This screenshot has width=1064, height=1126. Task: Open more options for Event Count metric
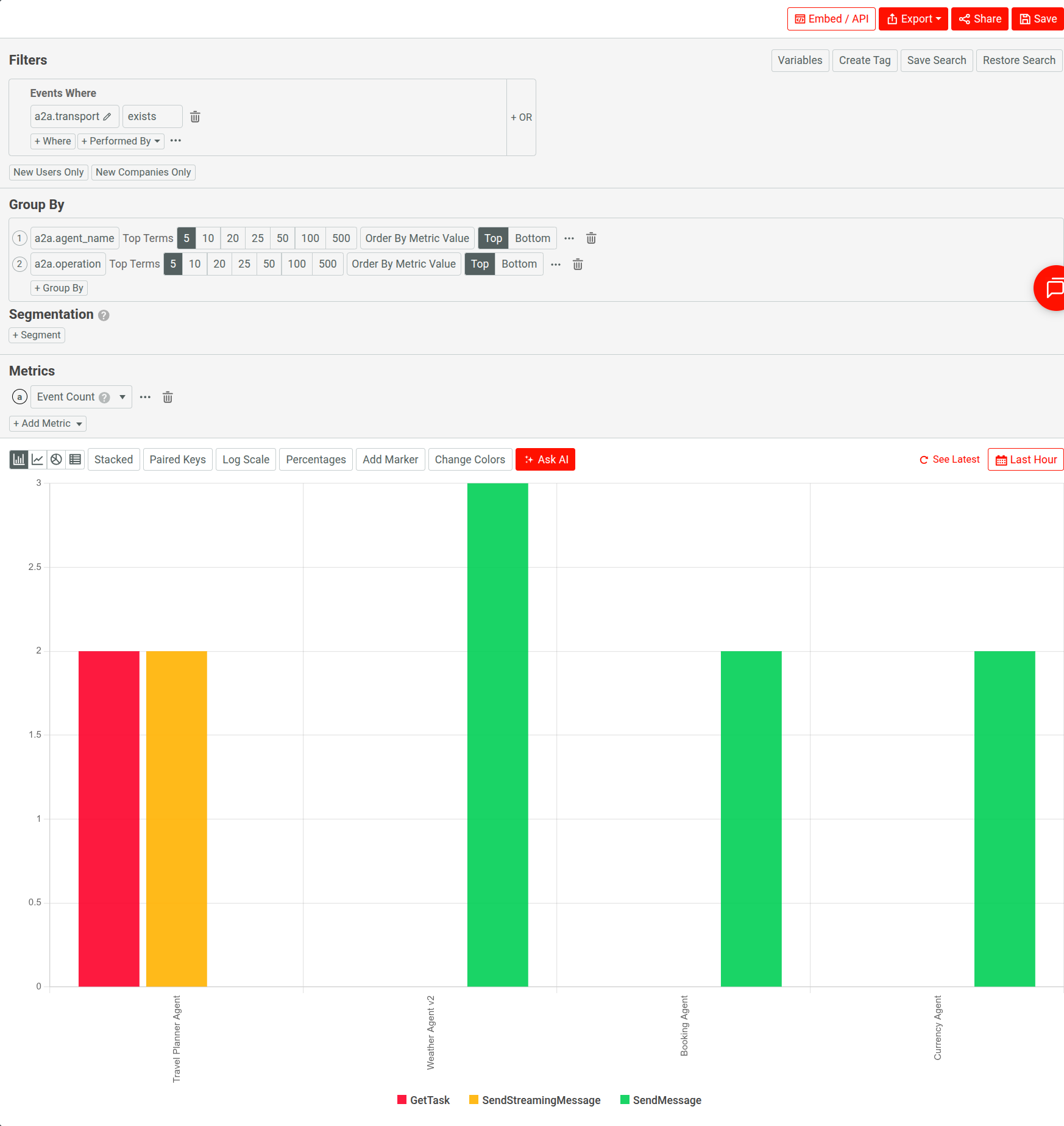click(145, 397)
